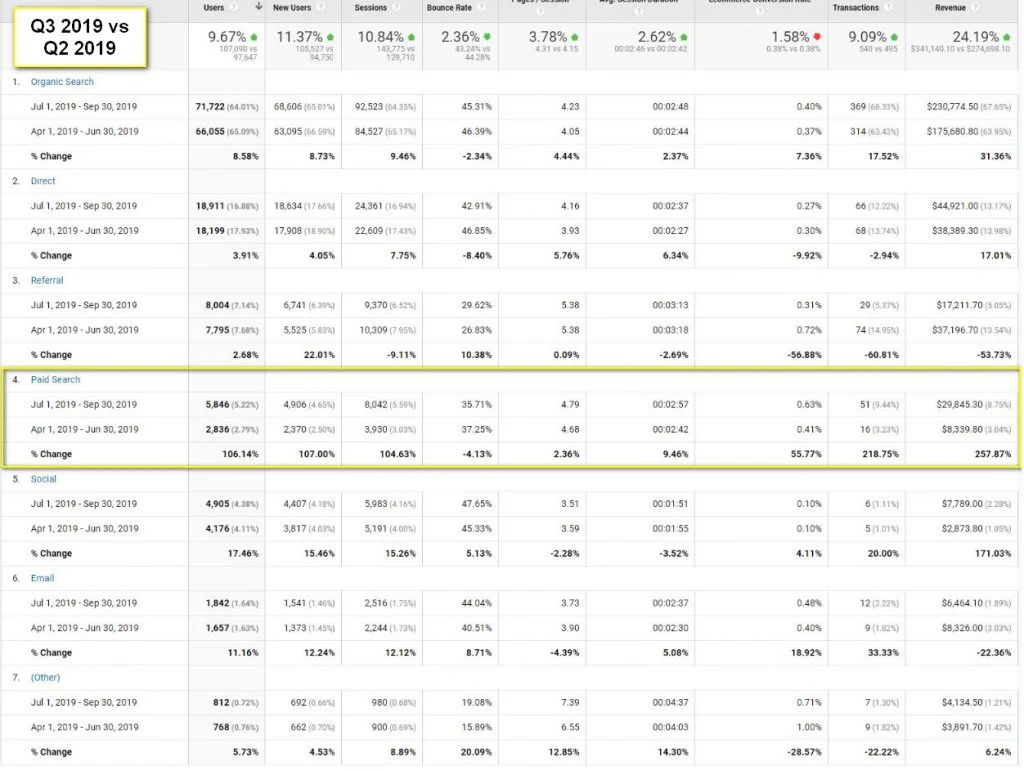Click Paid Search transactions change 218.75%
Image resolution: width=1024 pixels, height=771 pixels.
pyautogui.click(x=880, y=454)
